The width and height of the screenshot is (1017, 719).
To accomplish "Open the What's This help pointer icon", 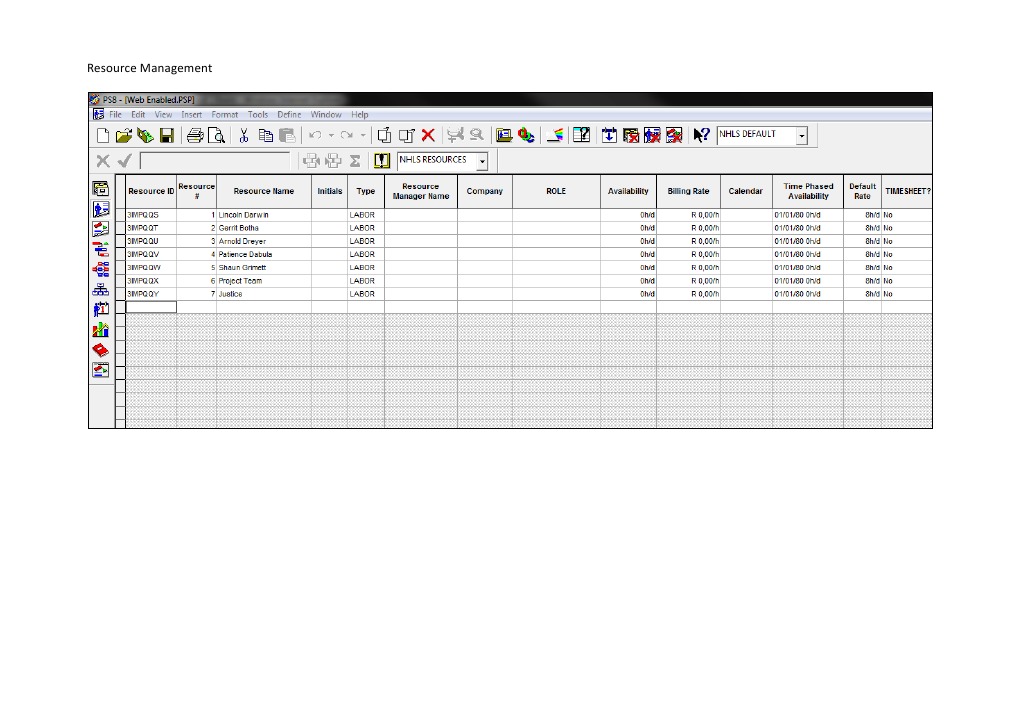I will [700, 135].
